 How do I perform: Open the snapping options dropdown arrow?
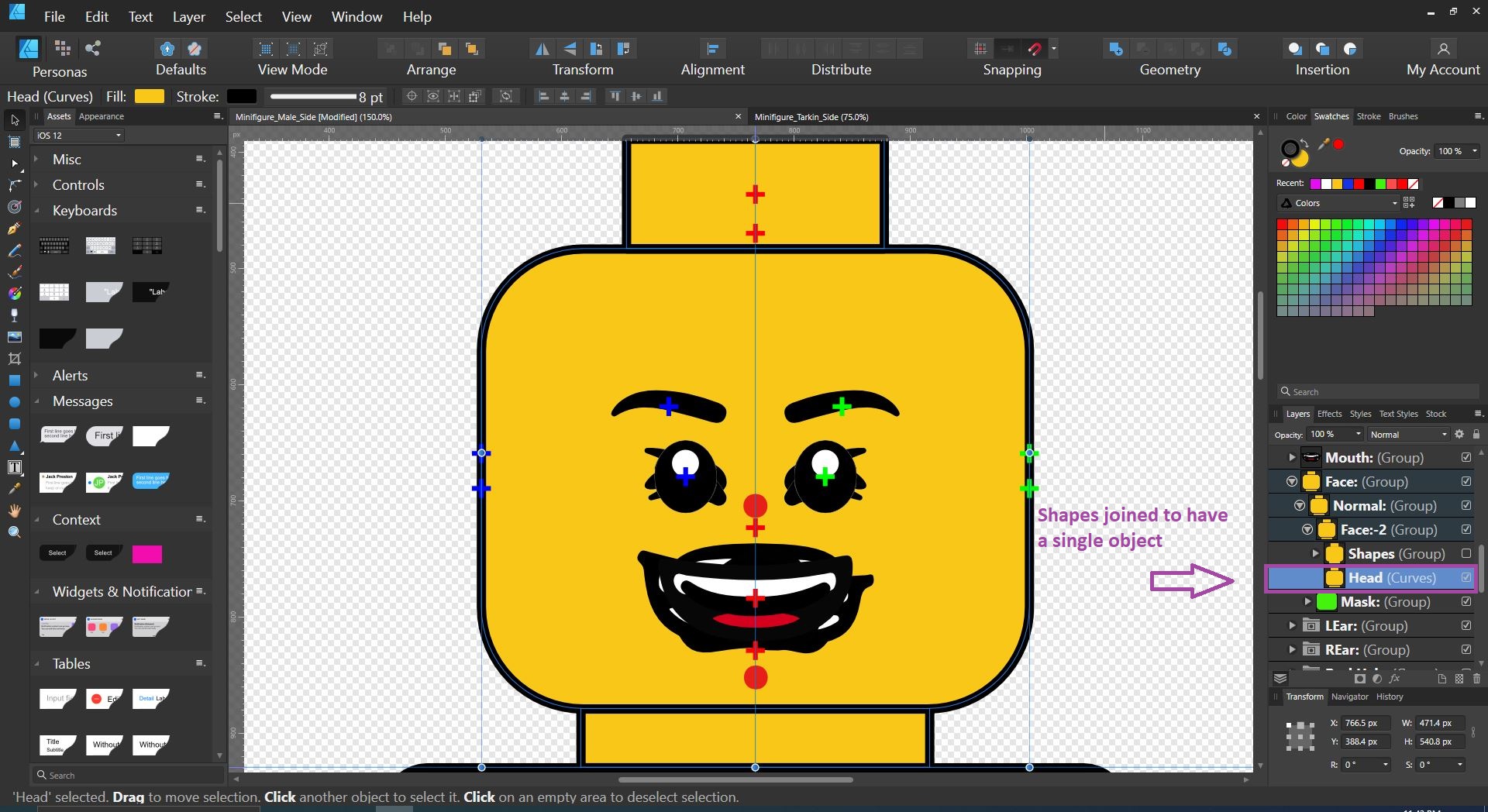tap(1054, 49)
